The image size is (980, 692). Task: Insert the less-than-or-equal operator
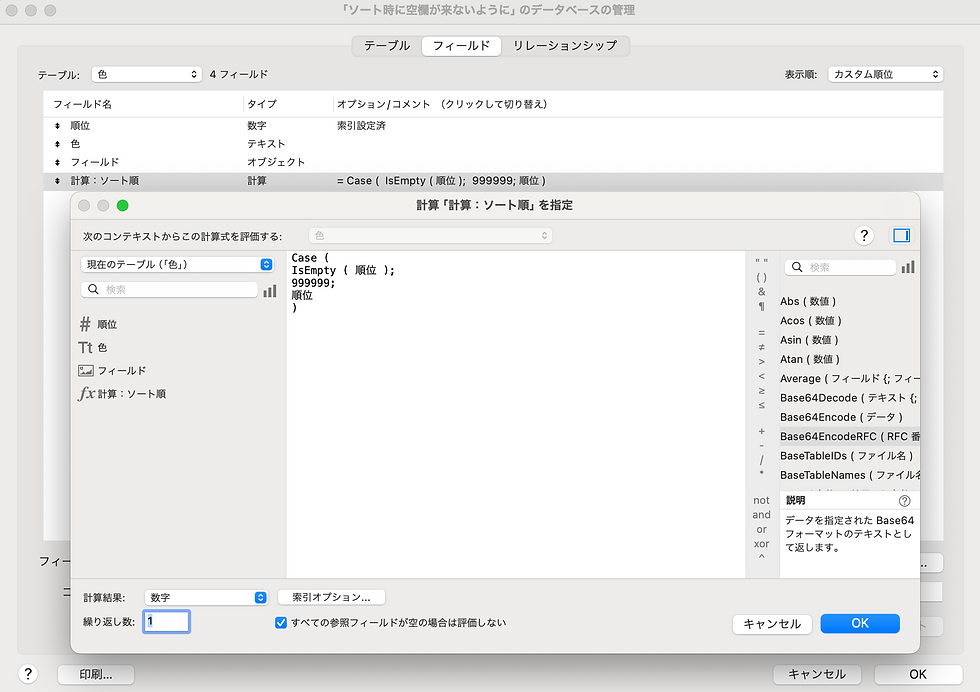761,405
